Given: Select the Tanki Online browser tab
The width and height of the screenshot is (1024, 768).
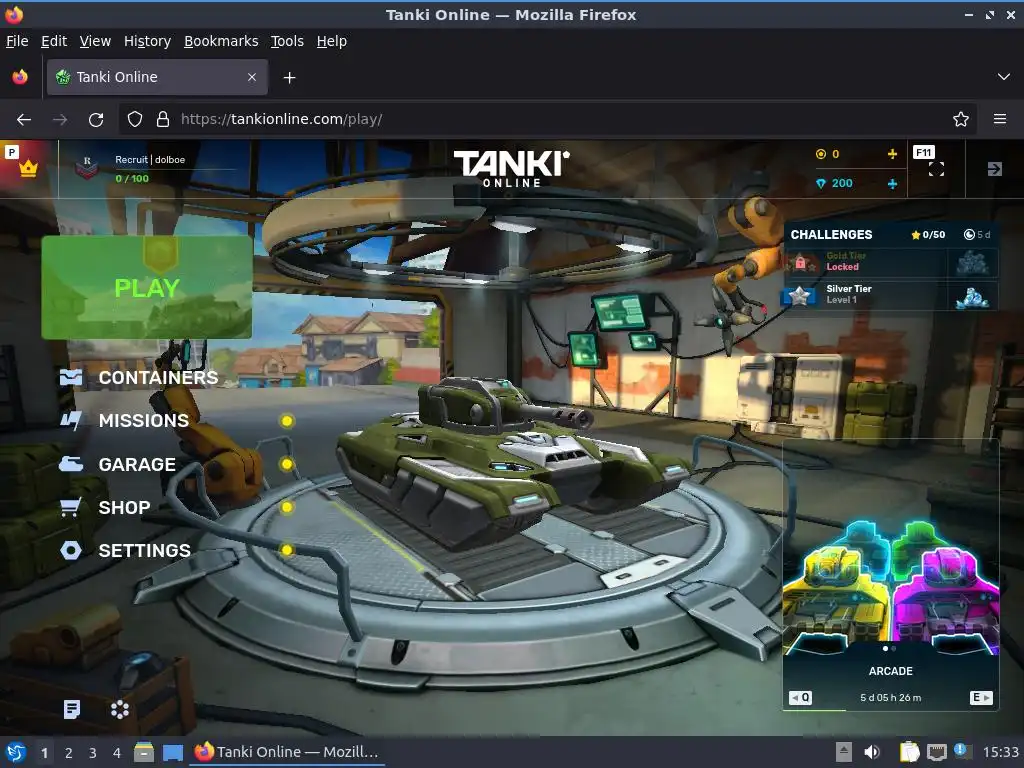Looking at the screenshot, I should 157,77.
